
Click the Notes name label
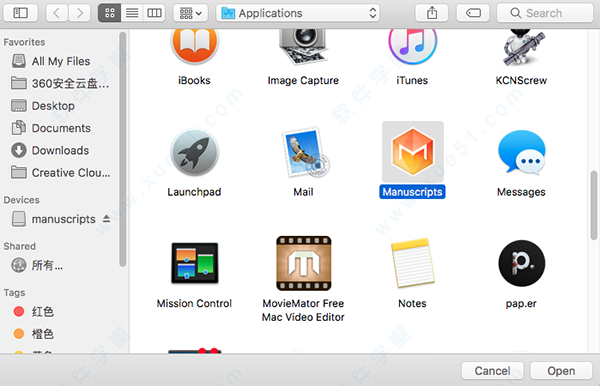pos(412,303)
